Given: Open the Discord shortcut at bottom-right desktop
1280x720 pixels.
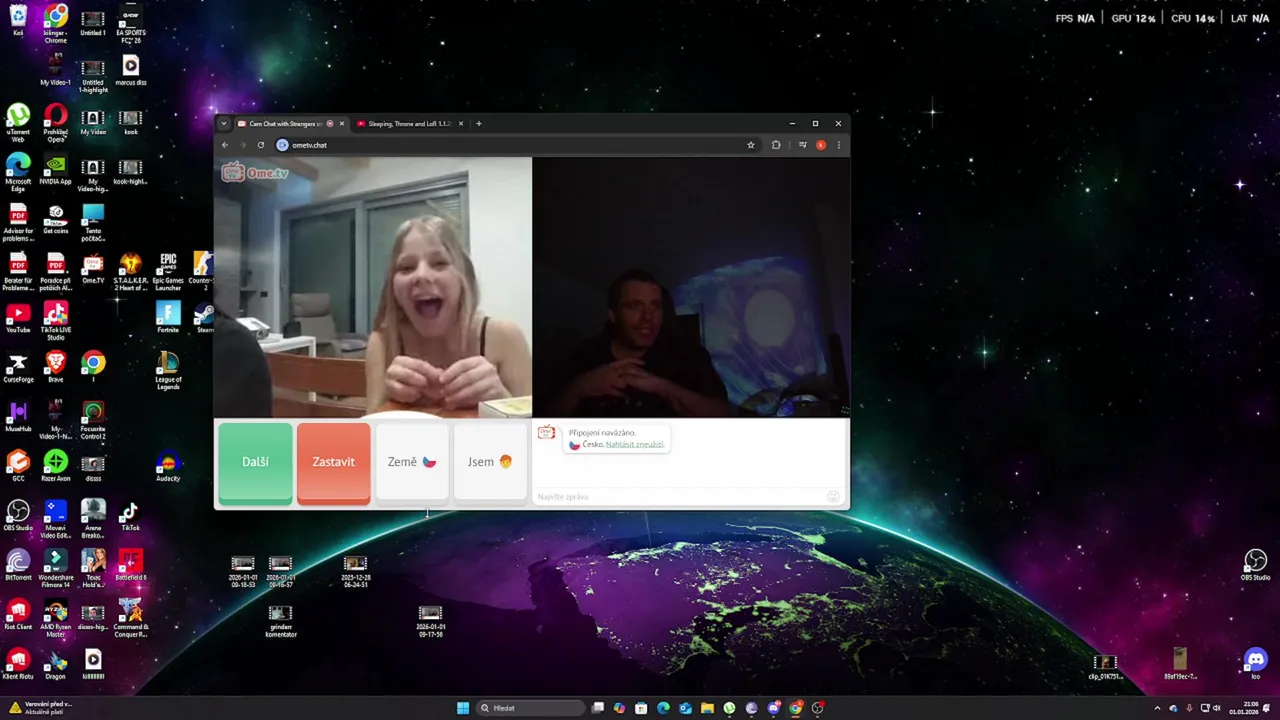Looking at the screenshot, I should coord(1255,663).
